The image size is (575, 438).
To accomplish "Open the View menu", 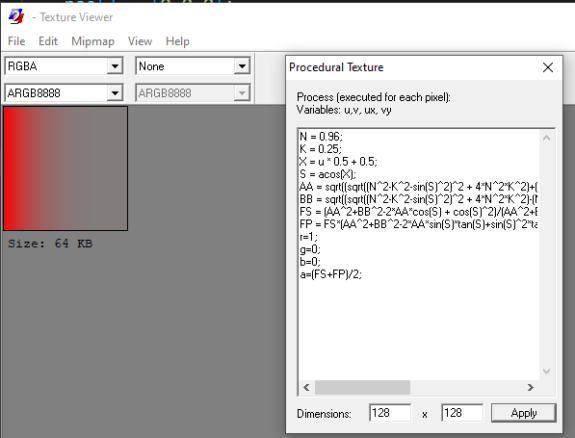I will 140,41.
